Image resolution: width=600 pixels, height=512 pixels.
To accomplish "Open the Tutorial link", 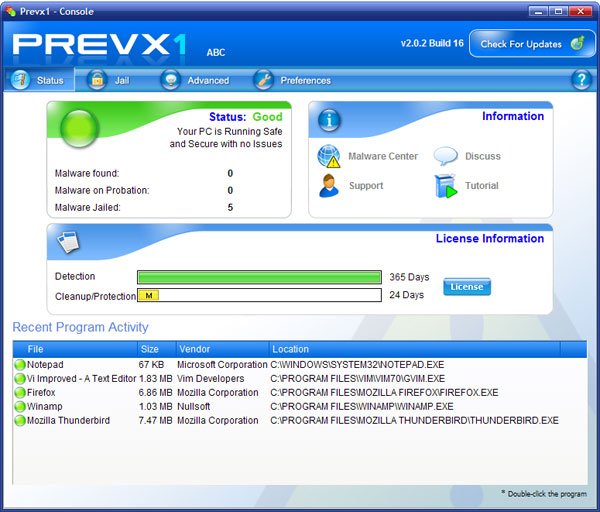I will pyautogui.click(x=482, y=186).
